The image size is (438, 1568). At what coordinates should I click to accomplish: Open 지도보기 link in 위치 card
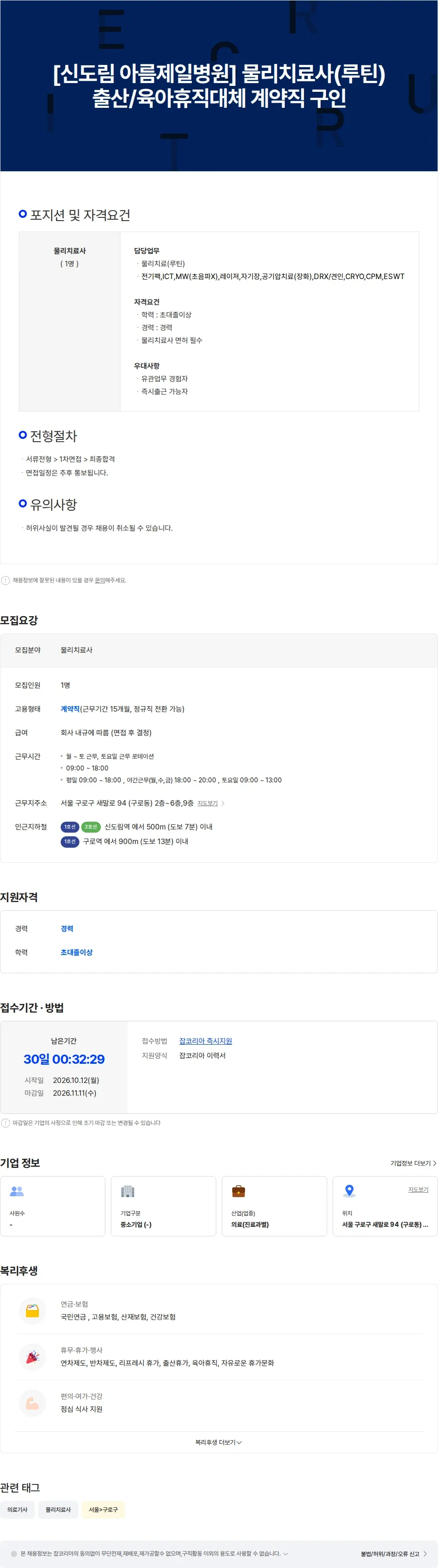(418, 1189)
